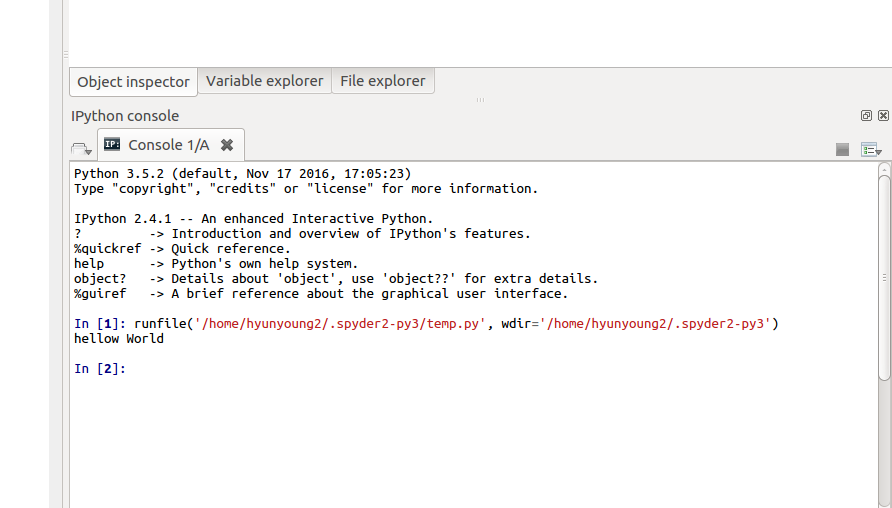Open the console options menu icon
Viewport: 892px width, 508px height.
871,150
